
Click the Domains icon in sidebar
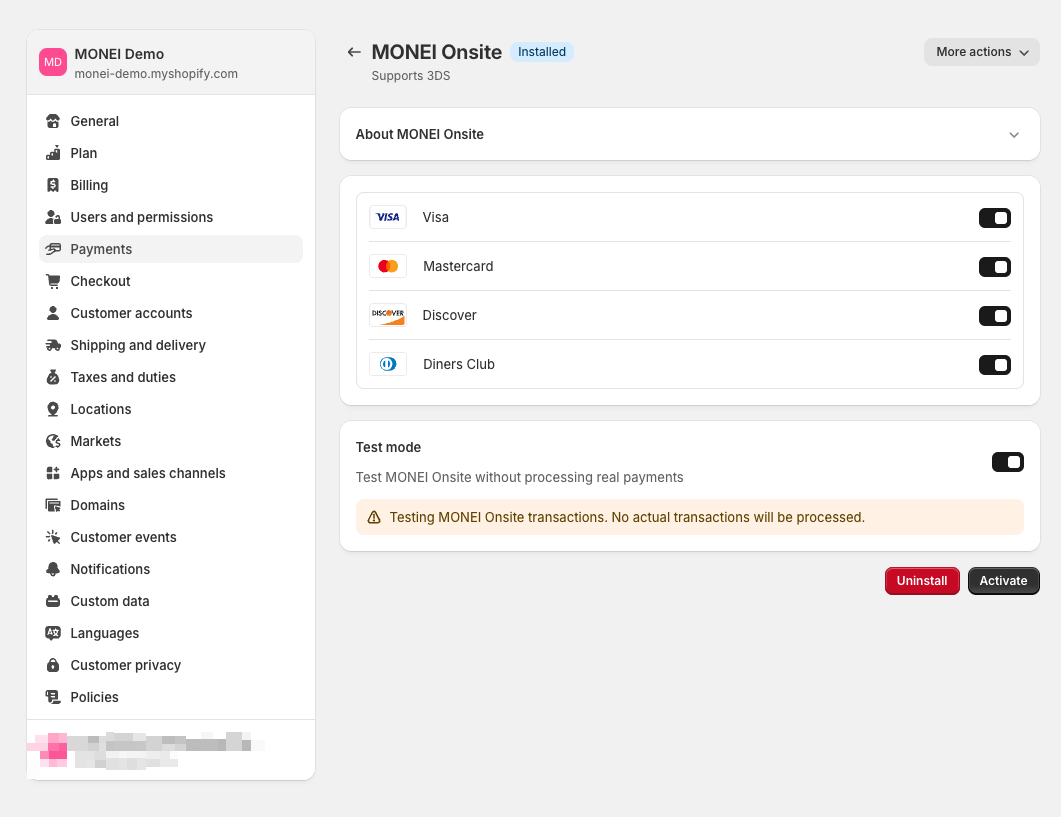coord(53,505)
